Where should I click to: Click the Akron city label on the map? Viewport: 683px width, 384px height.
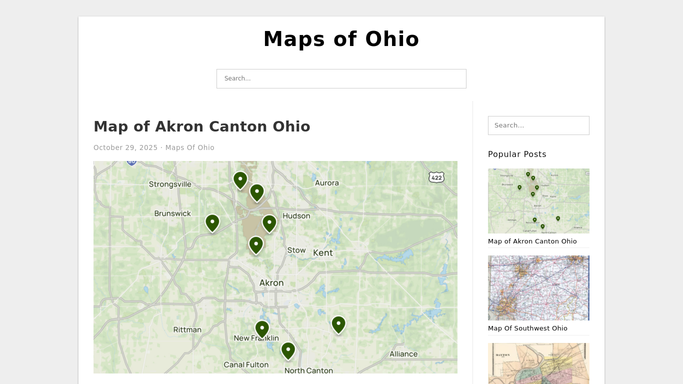(271, 283)
